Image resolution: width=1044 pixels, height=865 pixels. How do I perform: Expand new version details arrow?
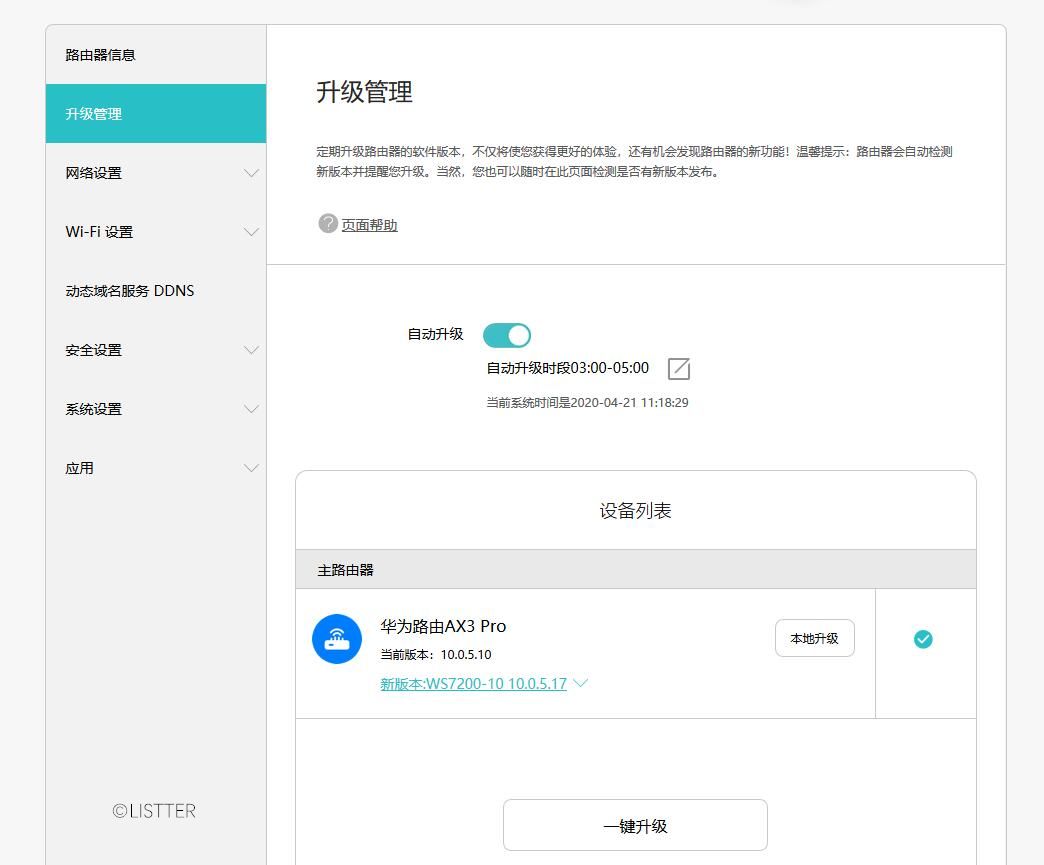[x=580, y=684]
